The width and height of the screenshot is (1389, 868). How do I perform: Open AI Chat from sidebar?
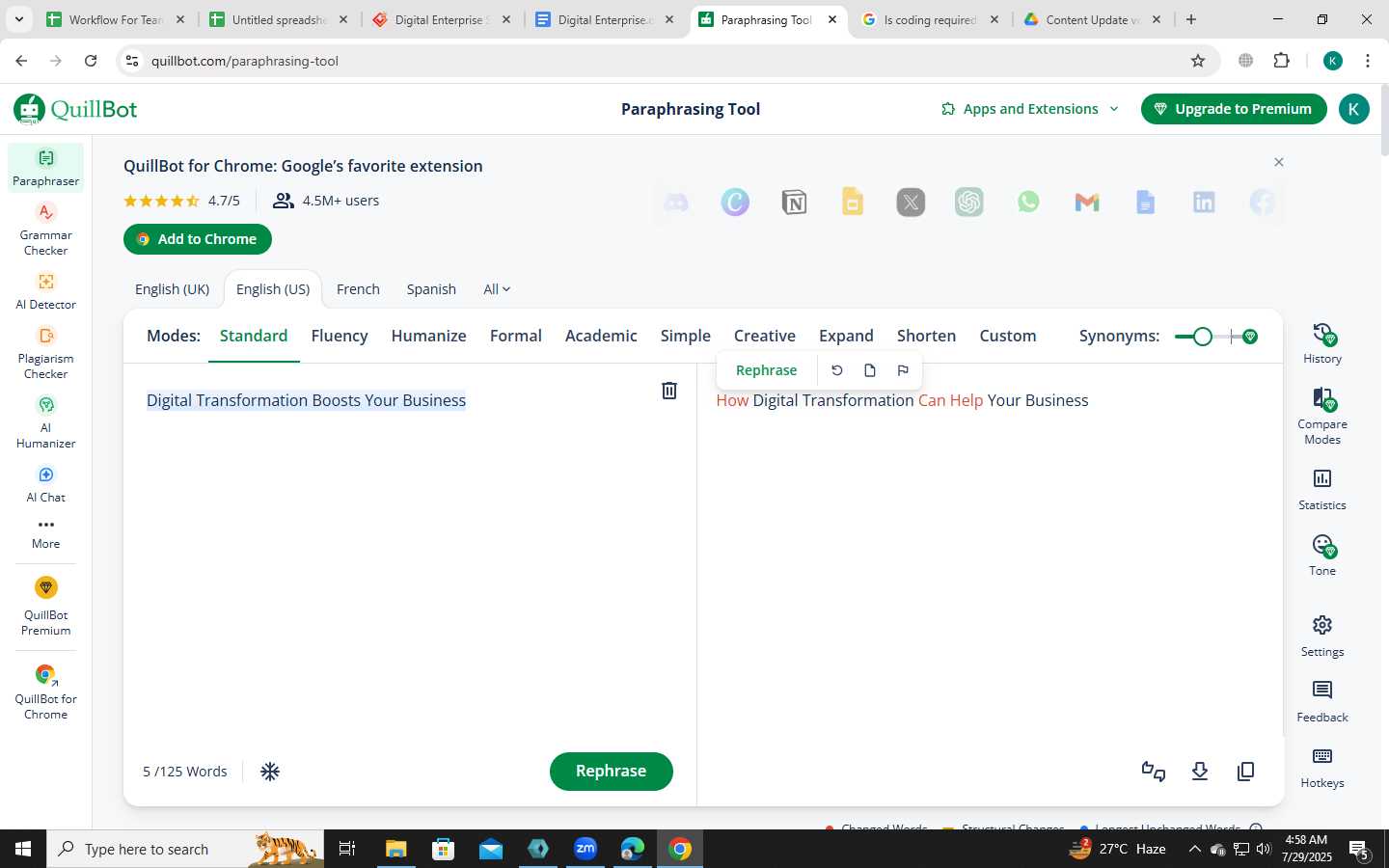(x=45, y=484)
